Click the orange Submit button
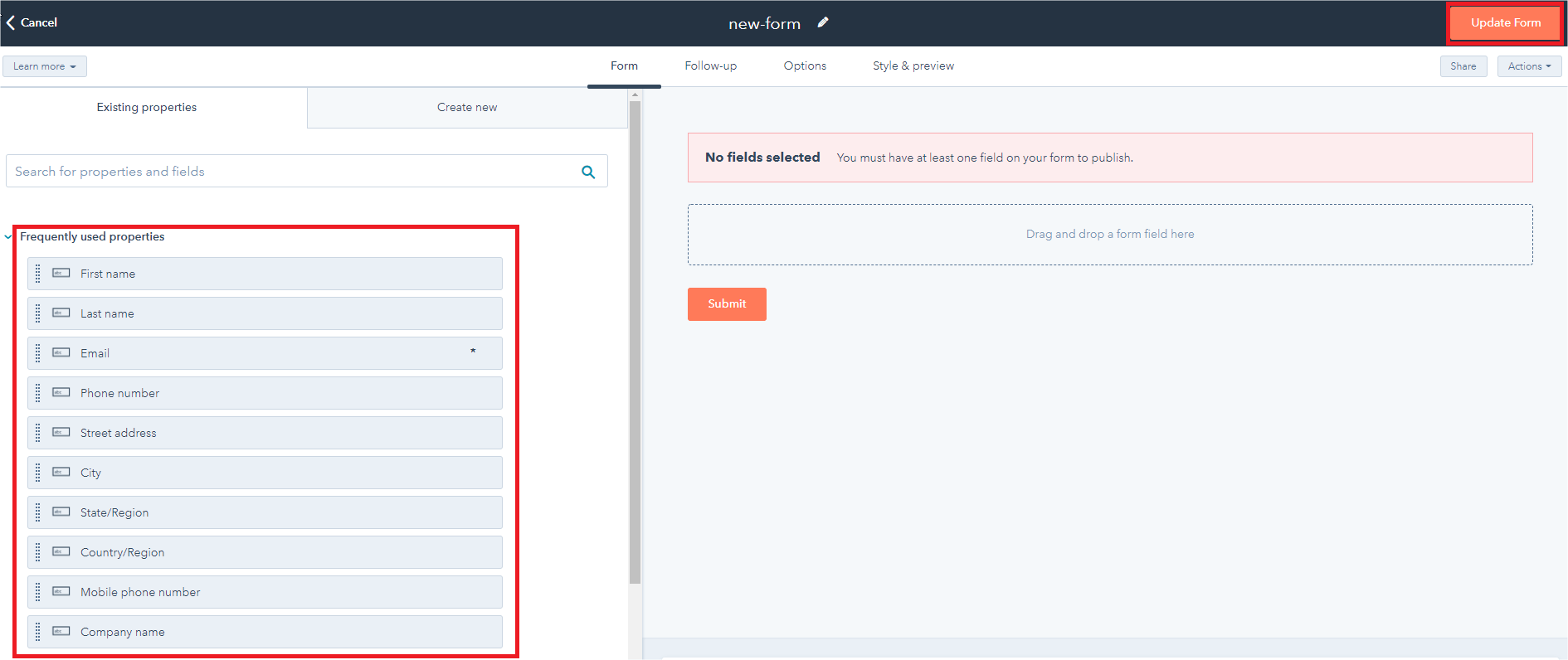The image size is (1568, 660). (x=727, y=304)
